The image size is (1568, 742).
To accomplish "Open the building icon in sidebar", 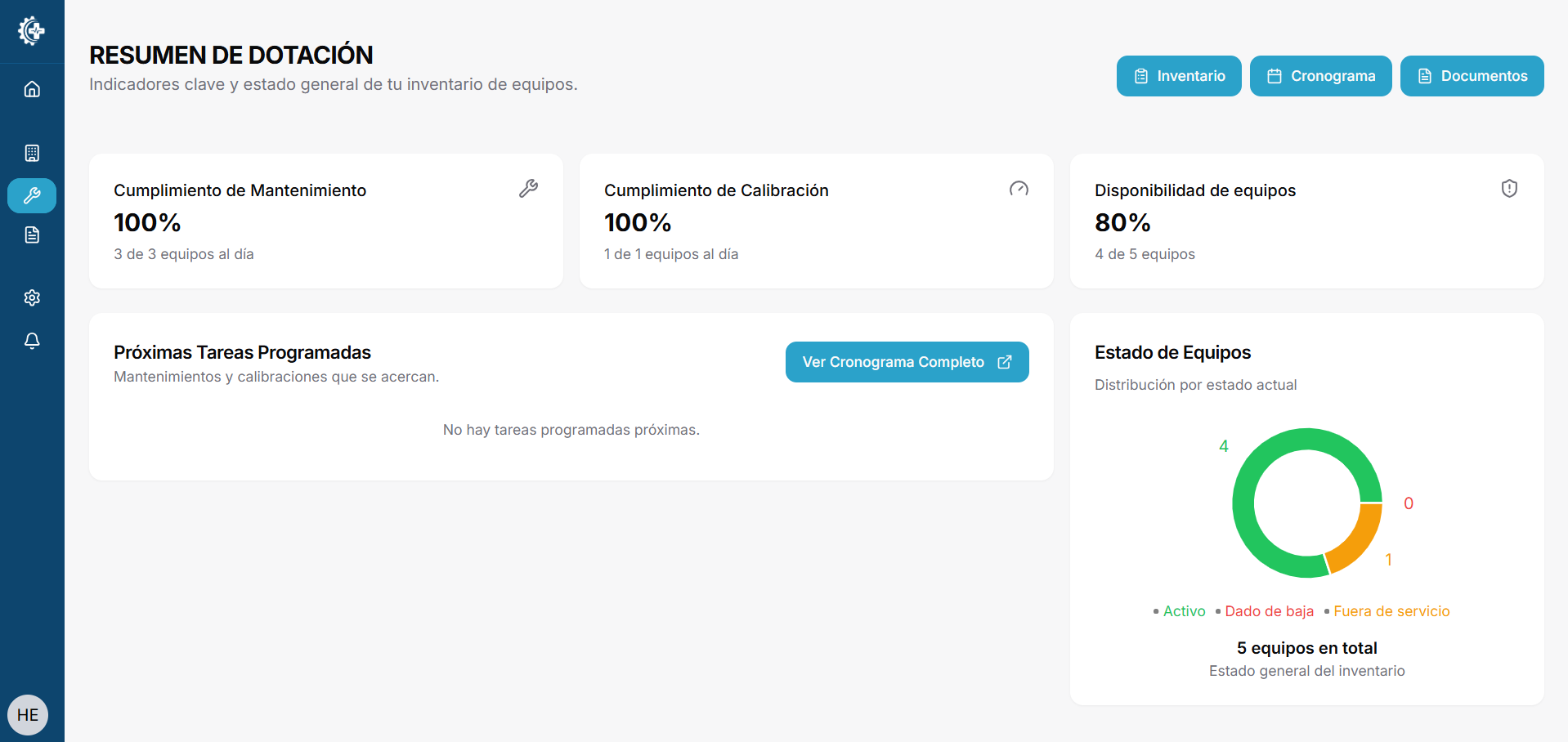I will coord(32,153).
